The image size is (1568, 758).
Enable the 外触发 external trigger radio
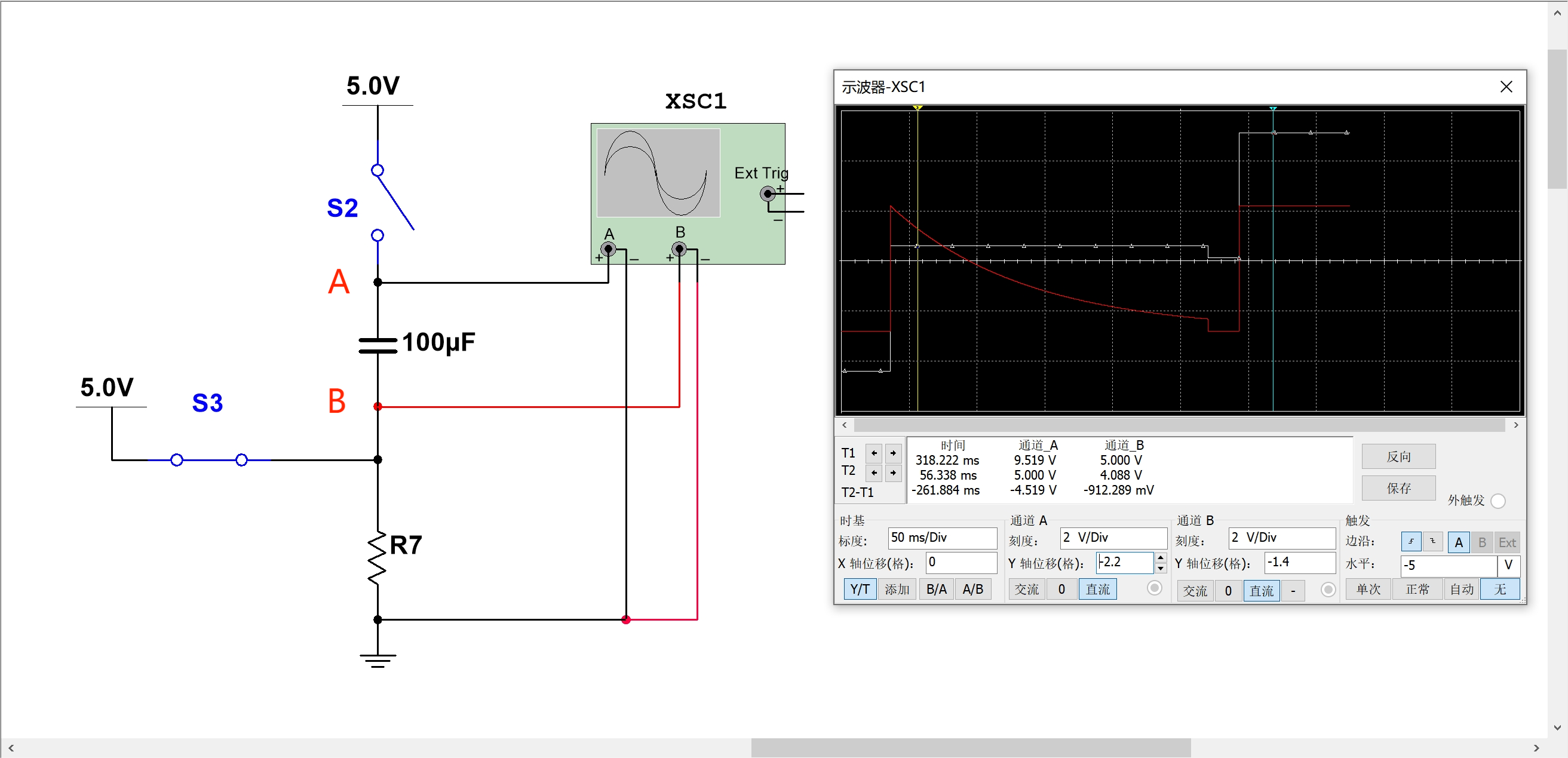[x=1498, y=501]
